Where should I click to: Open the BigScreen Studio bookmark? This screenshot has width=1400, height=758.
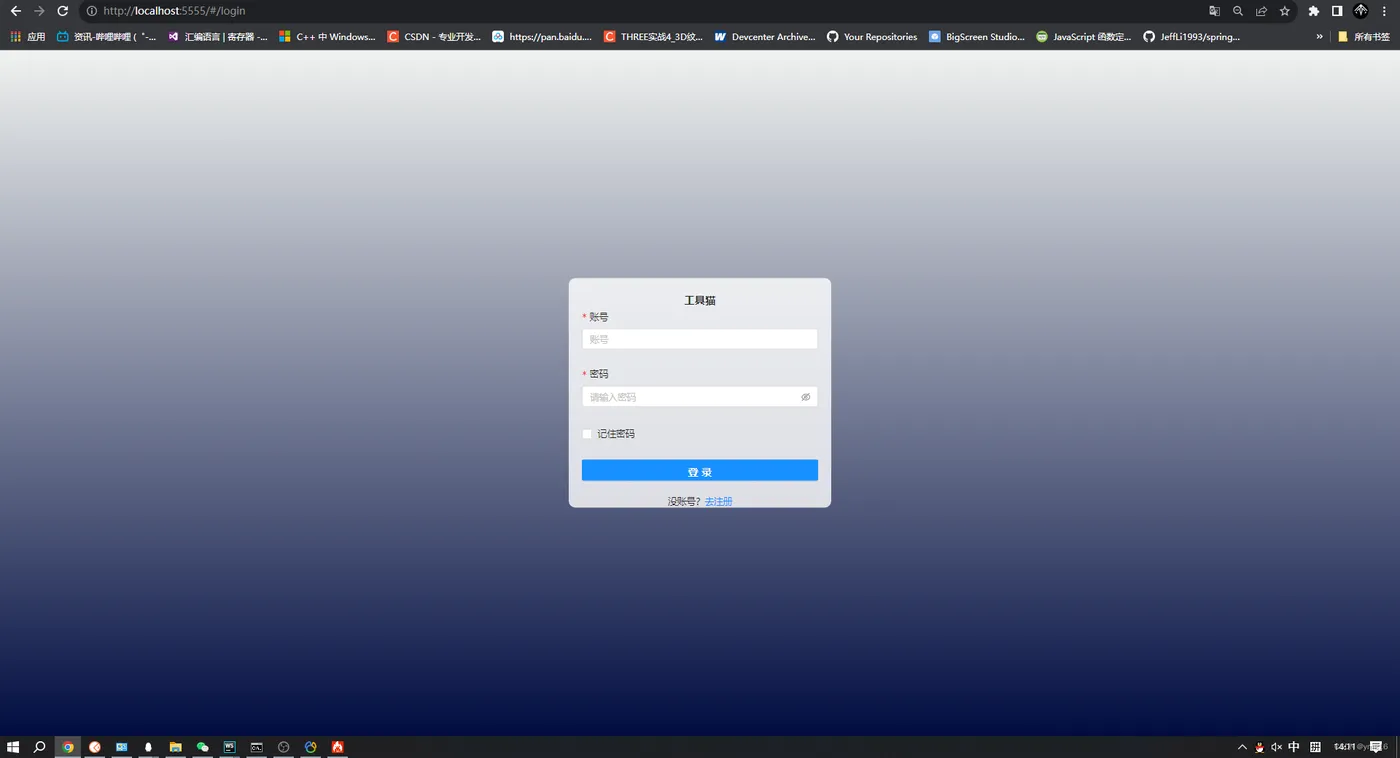977,37
